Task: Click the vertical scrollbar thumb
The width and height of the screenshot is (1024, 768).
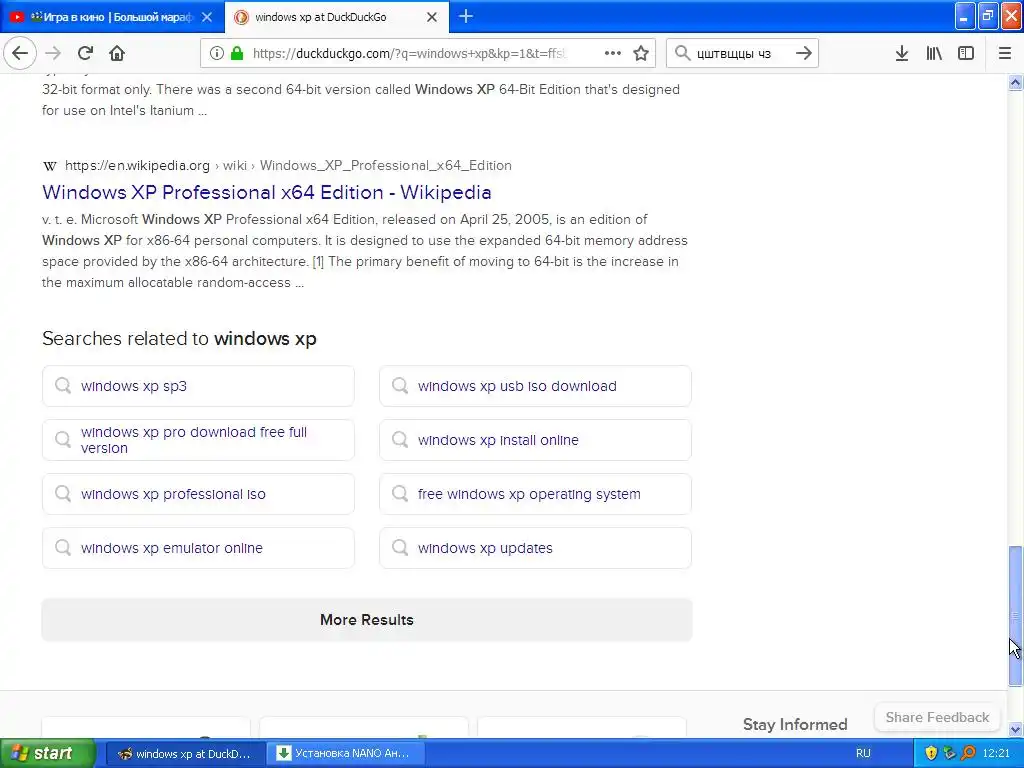Action: pyautogui.click(x=1015, y=616)
